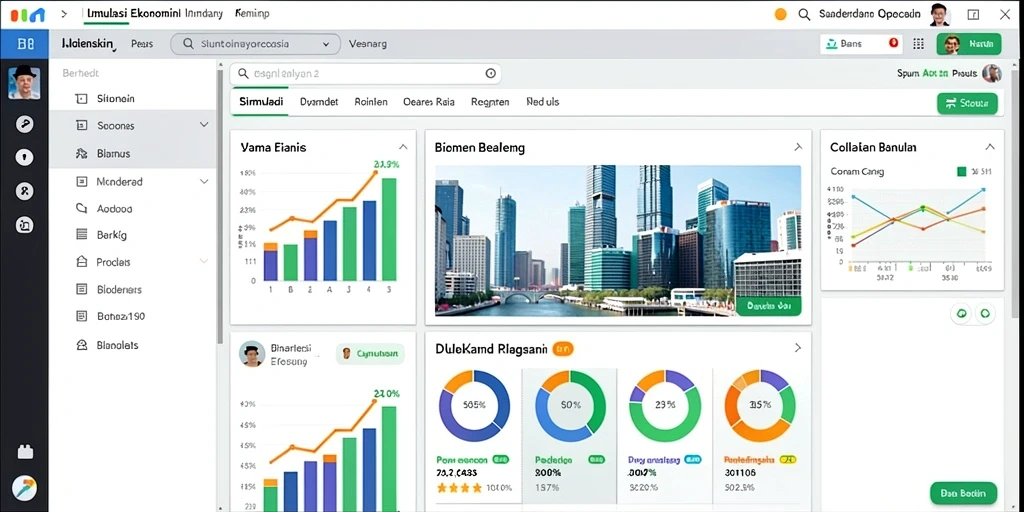Click the green Stootur button
This screenshot has height=512, width=1024.
coord(967,103)
